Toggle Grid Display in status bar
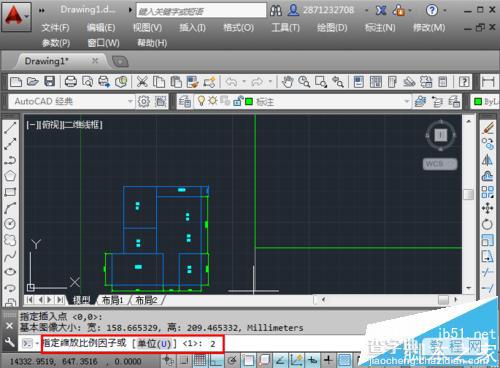Viewport: 500px width, 368px height. coord(200,360)
